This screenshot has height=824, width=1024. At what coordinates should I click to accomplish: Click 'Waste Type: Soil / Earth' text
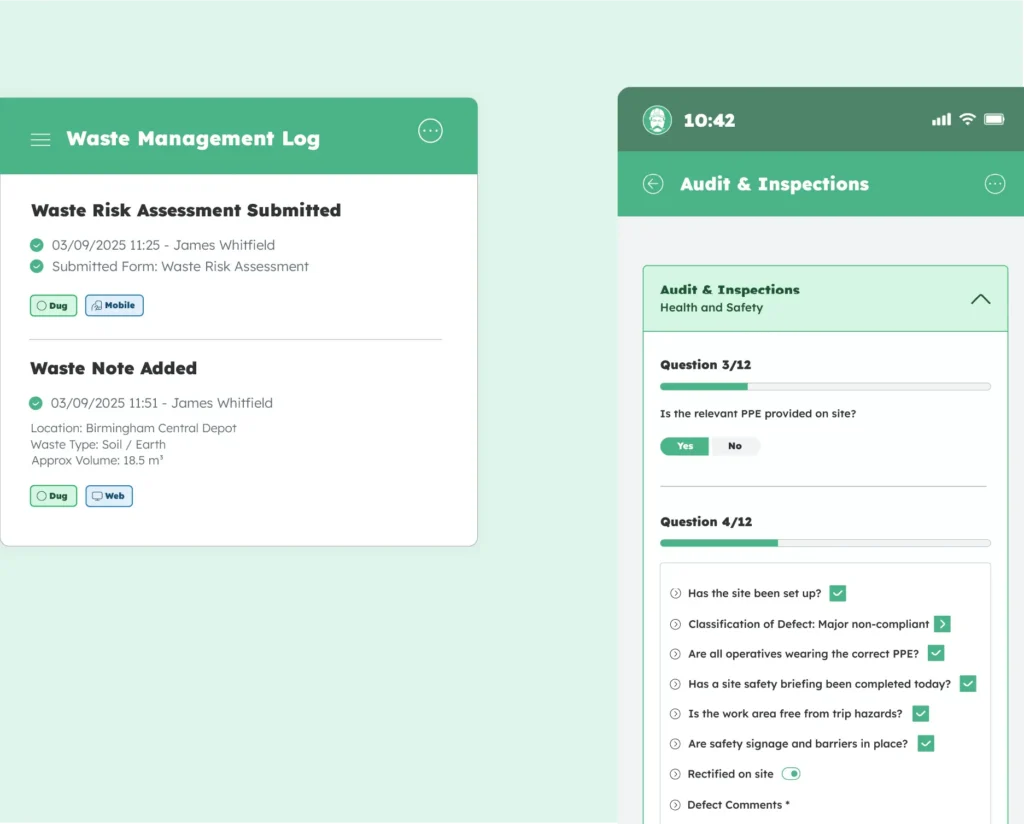click(x=98, y=445)
